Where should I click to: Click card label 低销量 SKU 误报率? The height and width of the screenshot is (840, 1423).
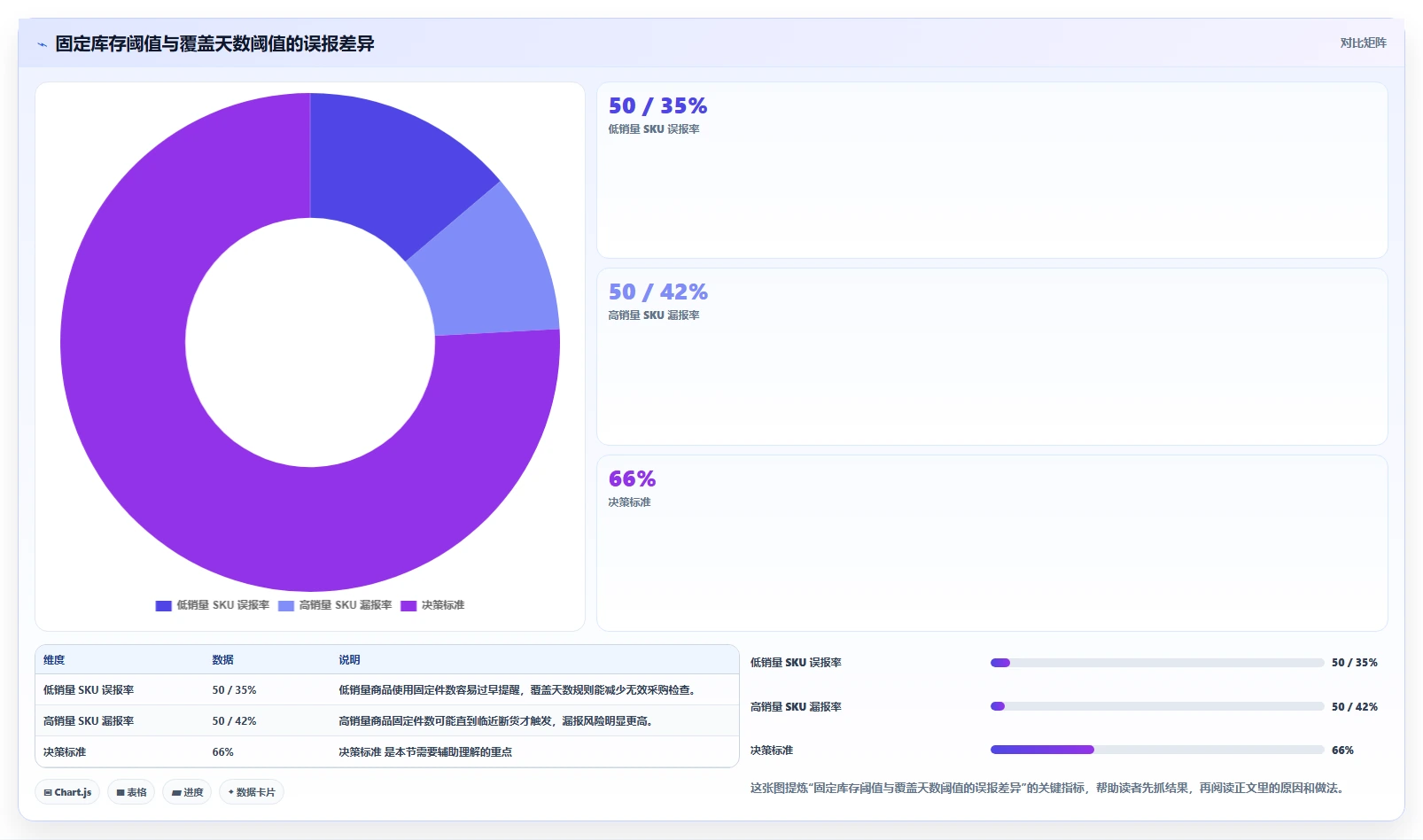tap(654, 129)
